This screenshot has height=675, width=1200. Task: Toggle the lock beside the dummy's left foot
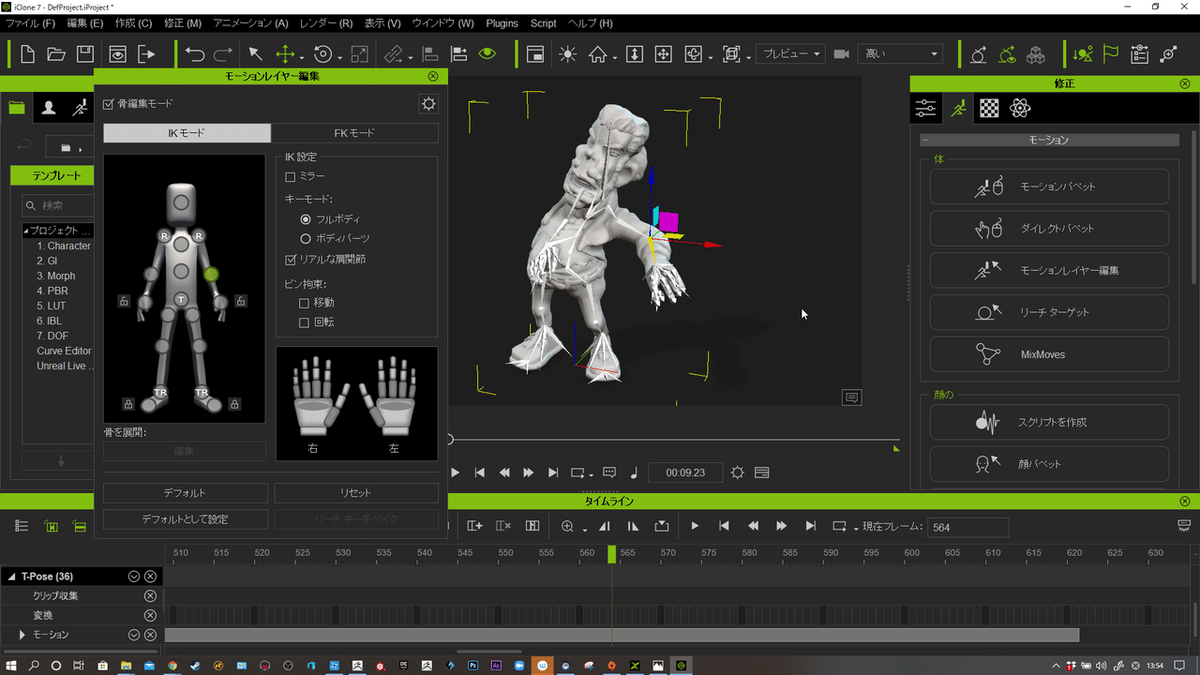pos(234,404)
